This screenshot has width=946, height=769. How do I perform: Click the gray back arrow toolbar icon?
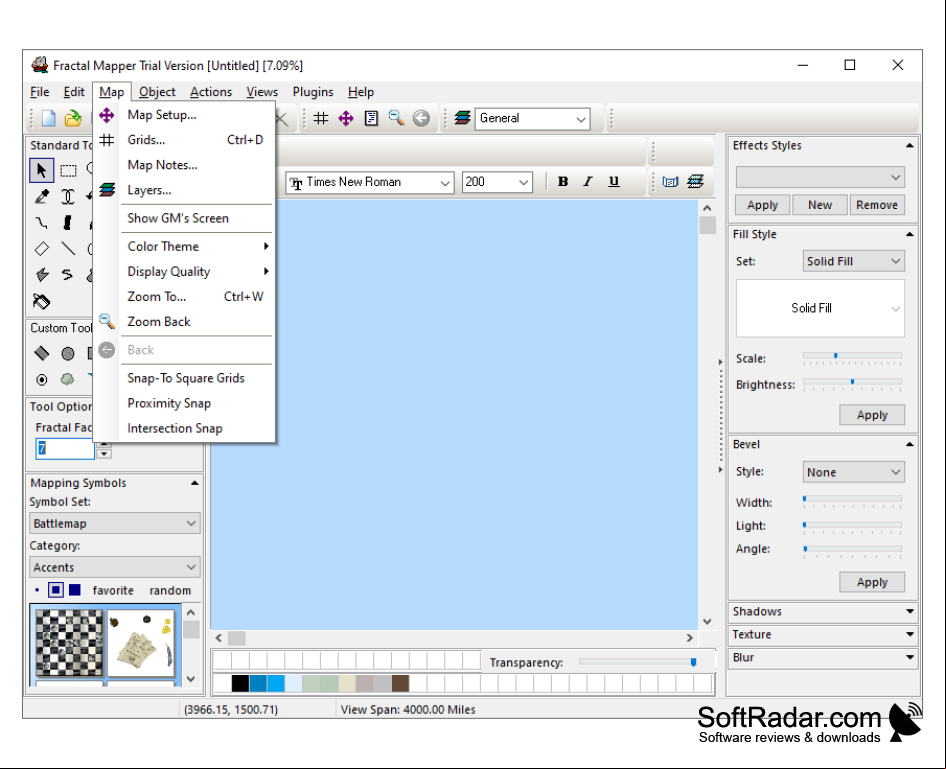pos(421,118)
